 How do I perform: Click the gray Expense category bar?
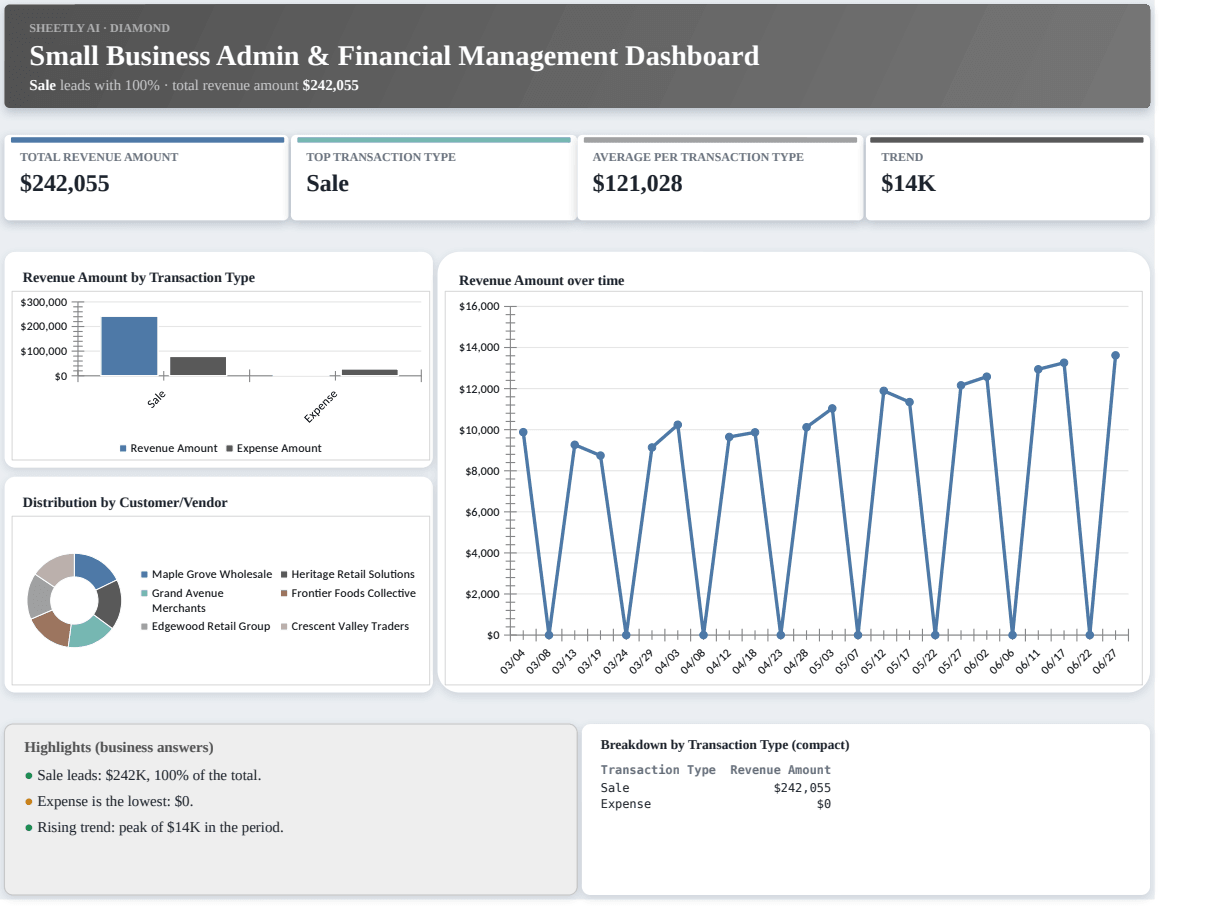pos(369,372)
